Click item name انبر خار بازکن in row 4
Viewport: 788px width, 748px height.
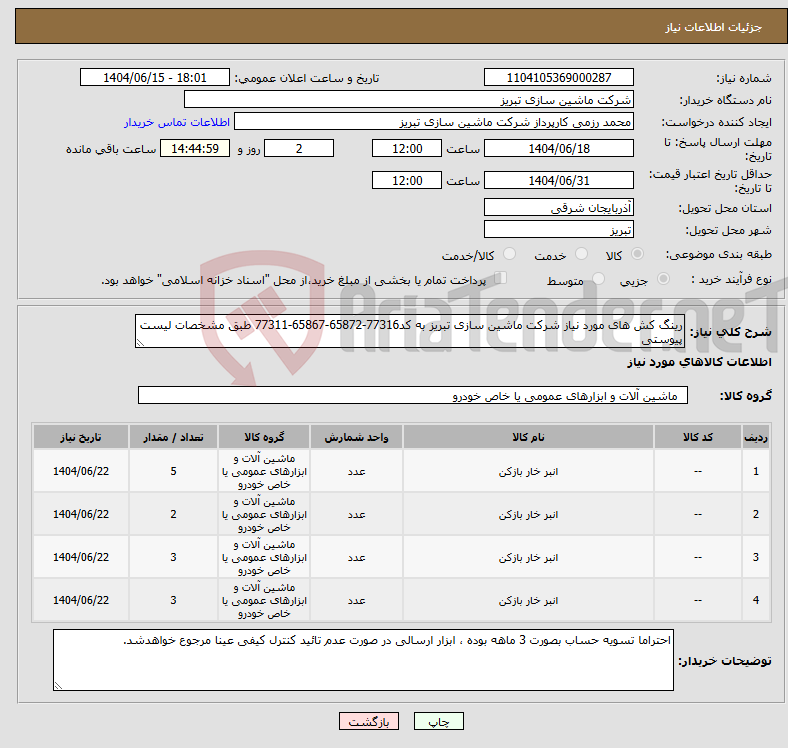528,601
